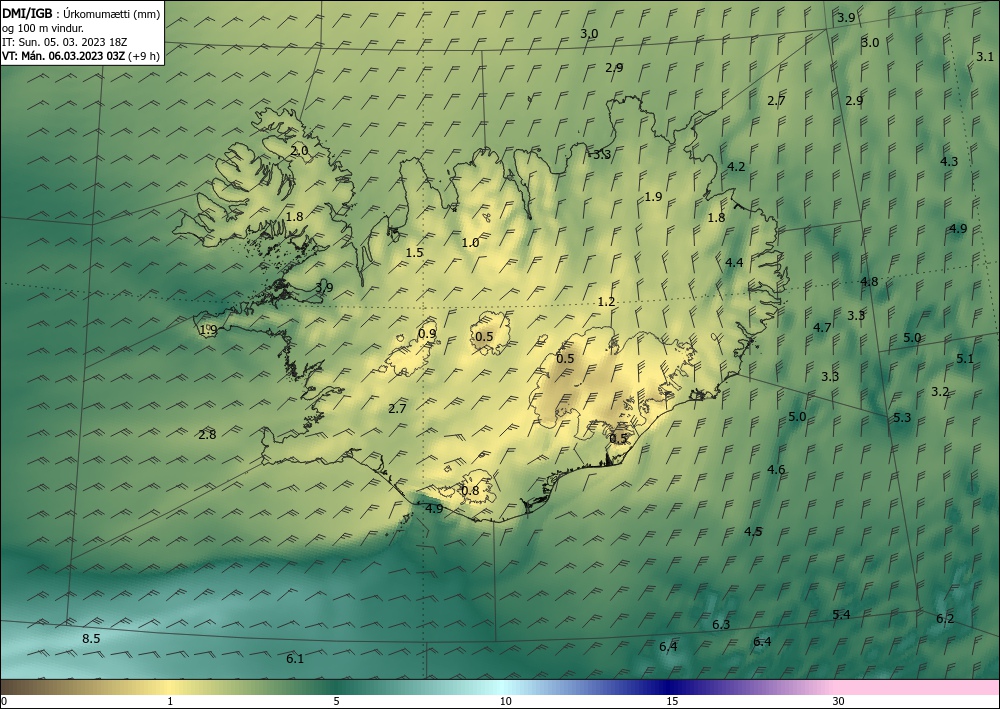Click the 4.2 value on the map
Viewport: 1000px width, 709px height.
[x=736, y=166]
